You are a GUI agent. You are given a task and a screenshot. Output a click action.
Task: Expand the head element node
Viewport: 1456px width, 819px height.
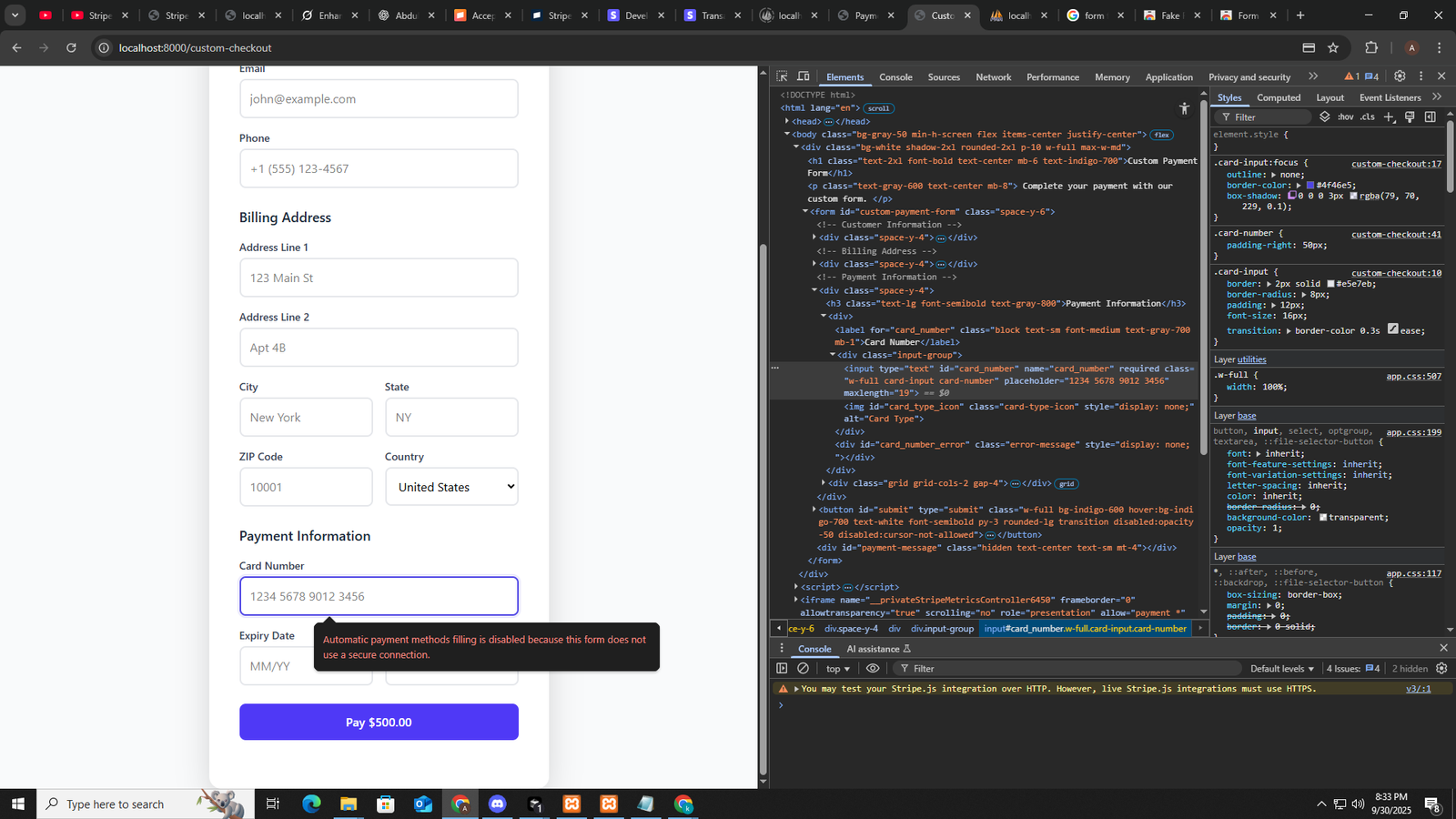[x=787, y=121]
